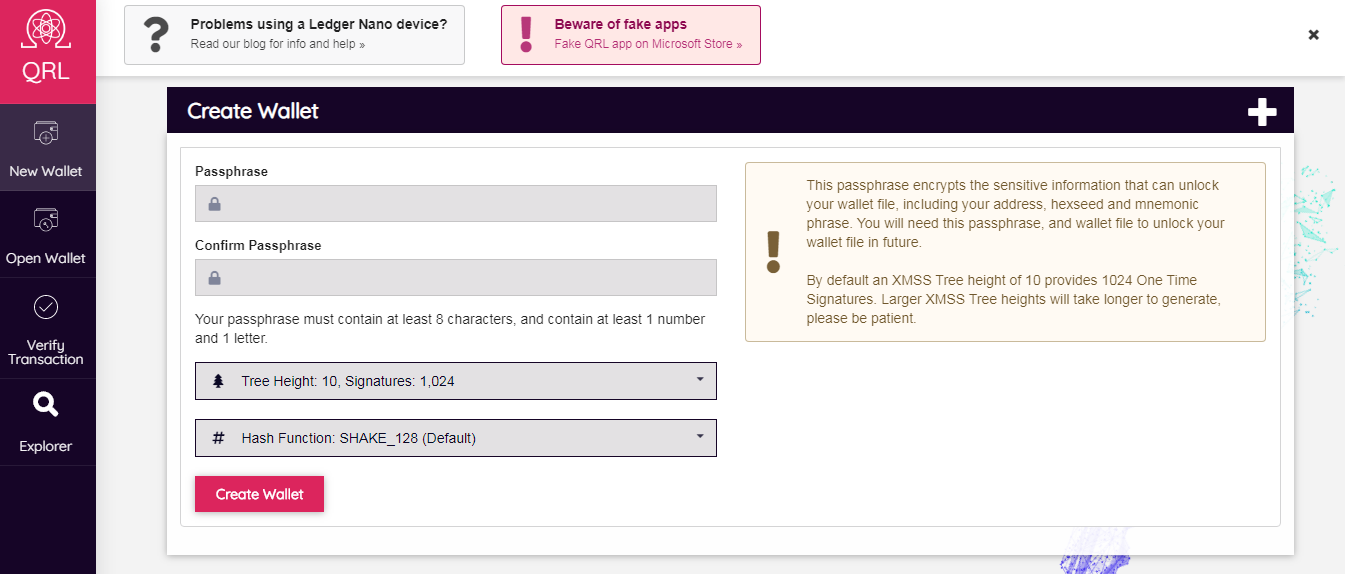
Task: Click the tree icon in Tree Height selector
Action: 219,381
